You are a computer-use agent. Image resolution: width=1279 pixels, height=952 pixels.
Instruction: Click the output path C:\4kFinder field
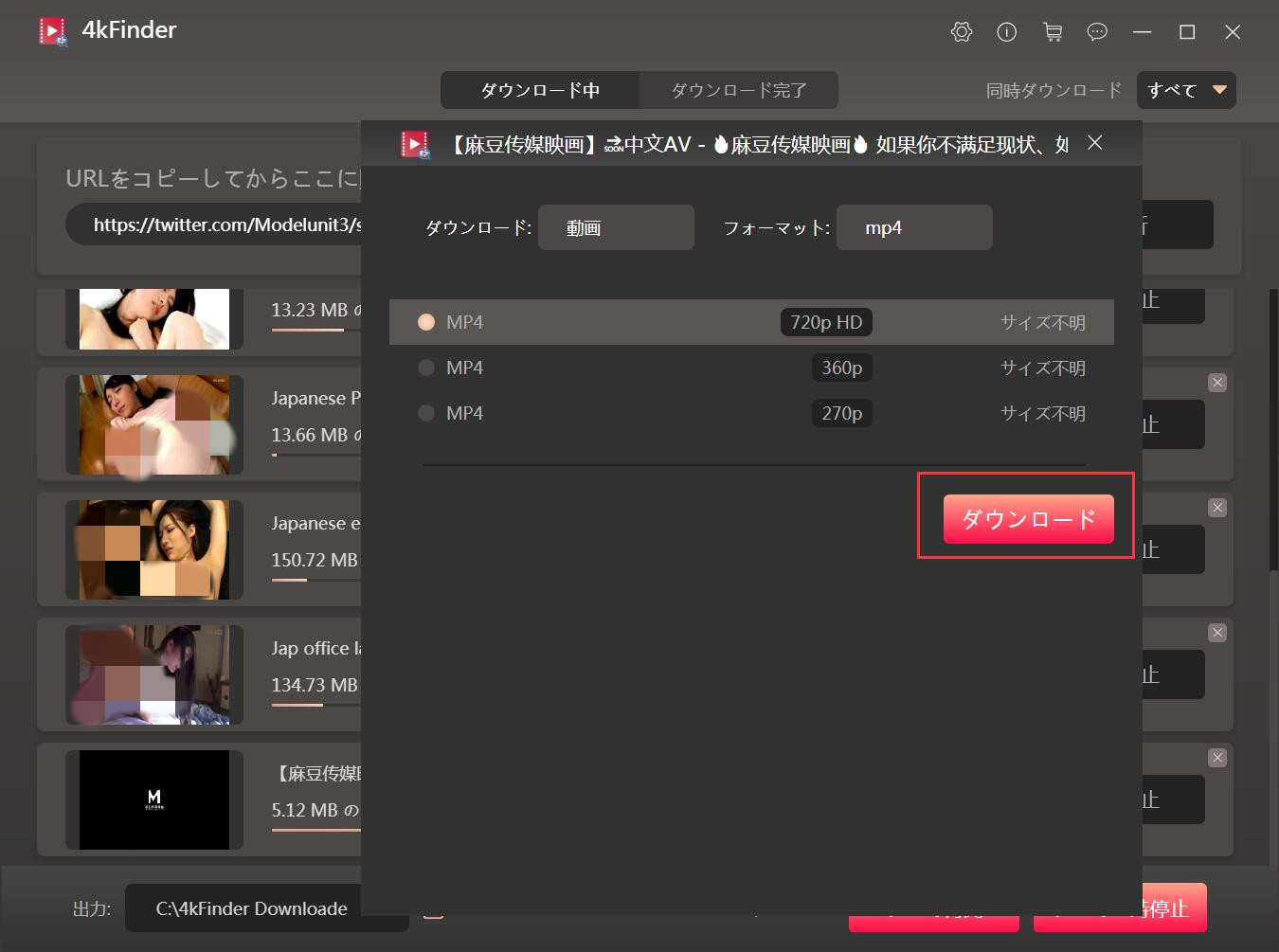coord(251,908)
